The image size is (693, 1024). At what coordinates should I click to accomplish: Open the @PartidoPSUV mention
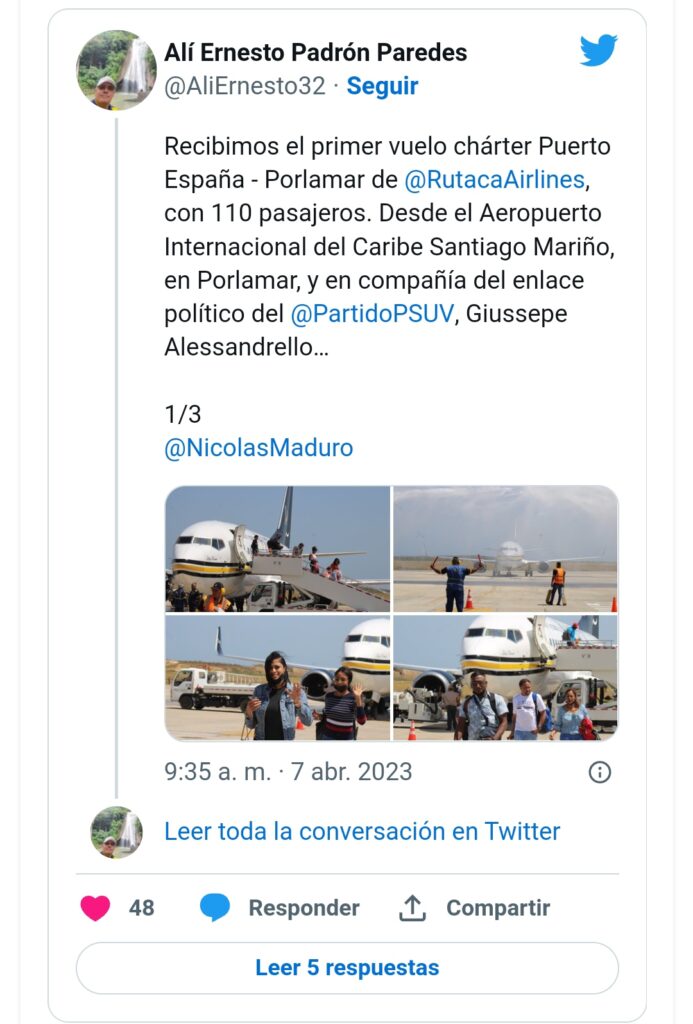(372, 314)
